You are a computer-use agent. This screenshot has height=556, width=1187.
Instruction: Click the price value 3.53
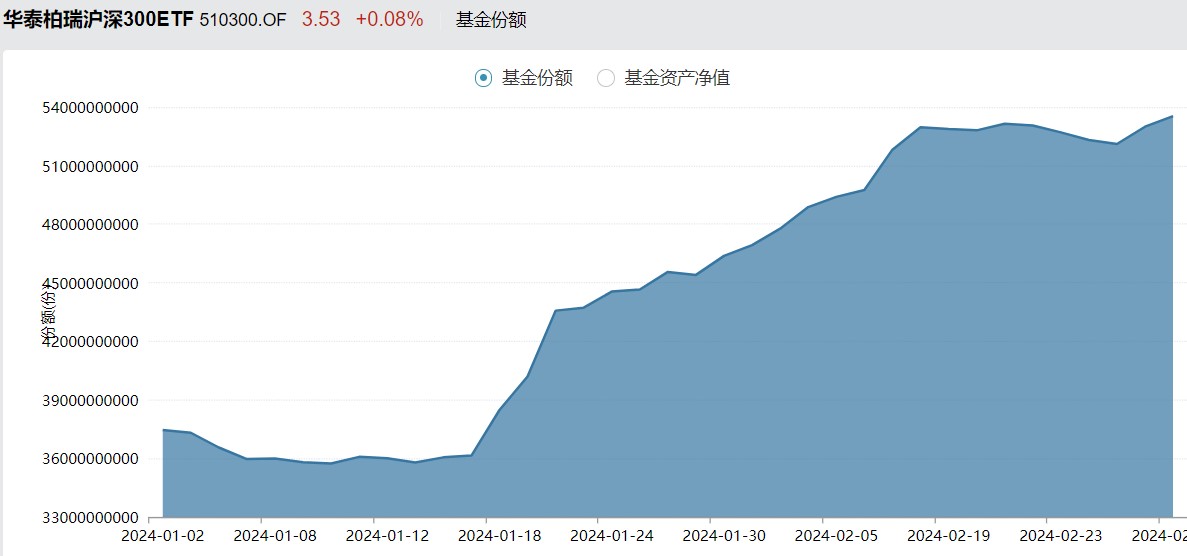coord(321,20)
